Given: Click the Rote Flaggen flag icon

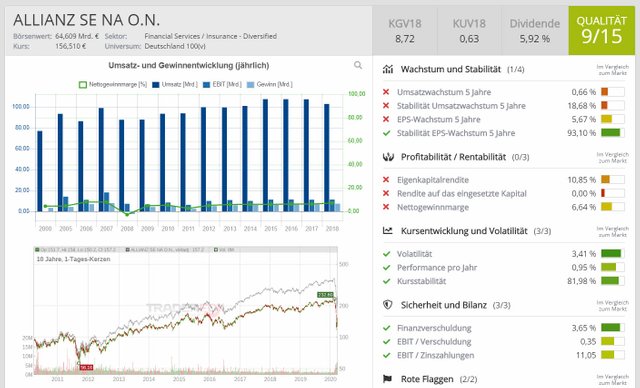Looking at the screenshot, I should pyautogui.click(x=388, y=379).
